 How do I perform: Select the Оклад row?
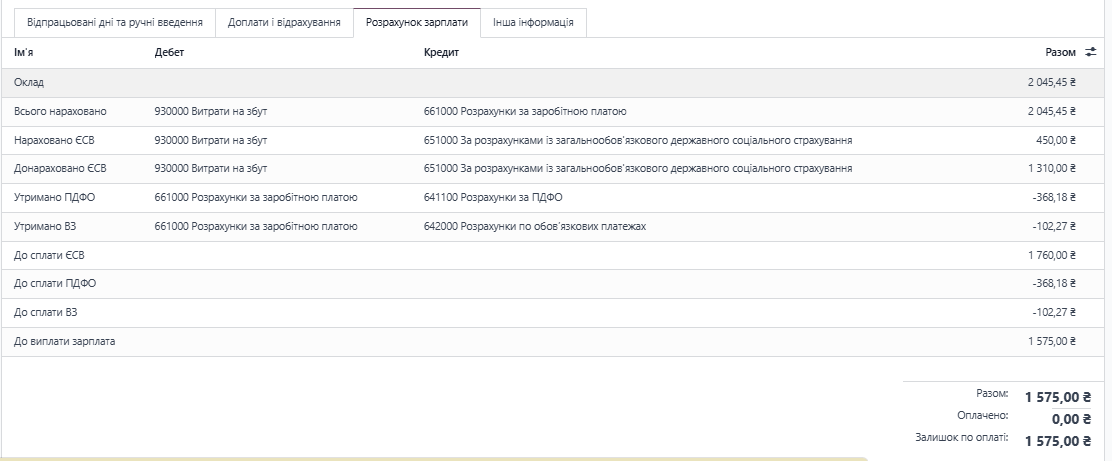tap(29, 82)
